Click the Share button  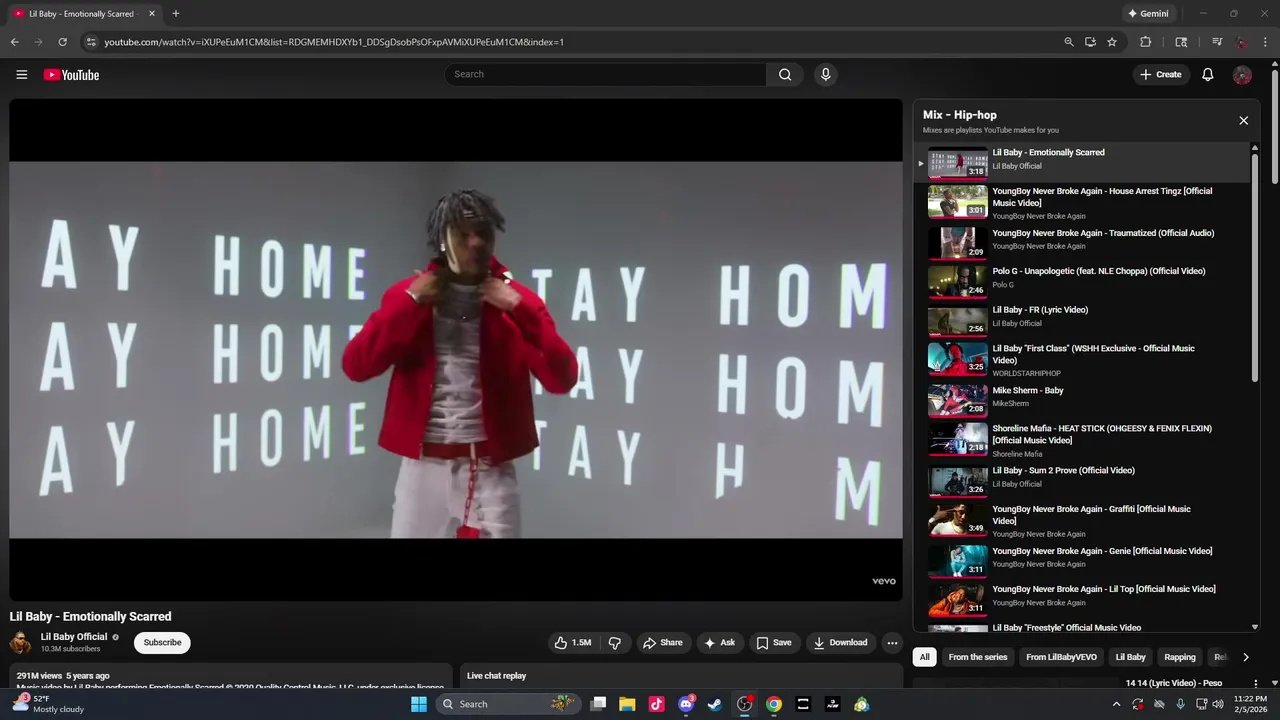[x=663, y=643]
